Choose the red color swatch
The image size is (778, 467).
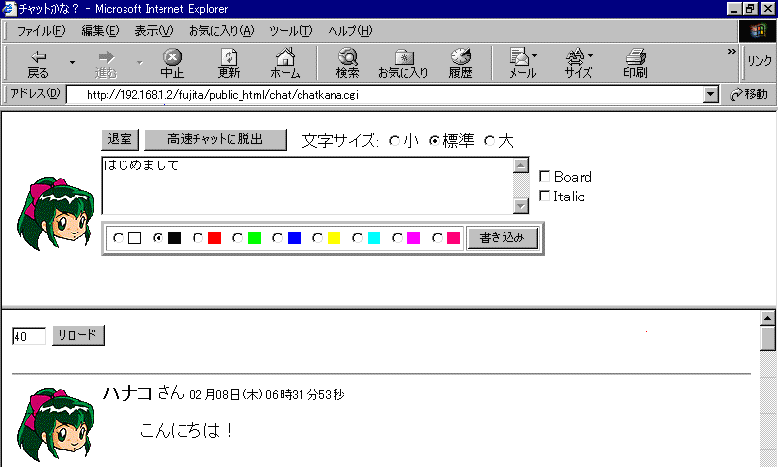pyautogui.click(x=214, y=238)
